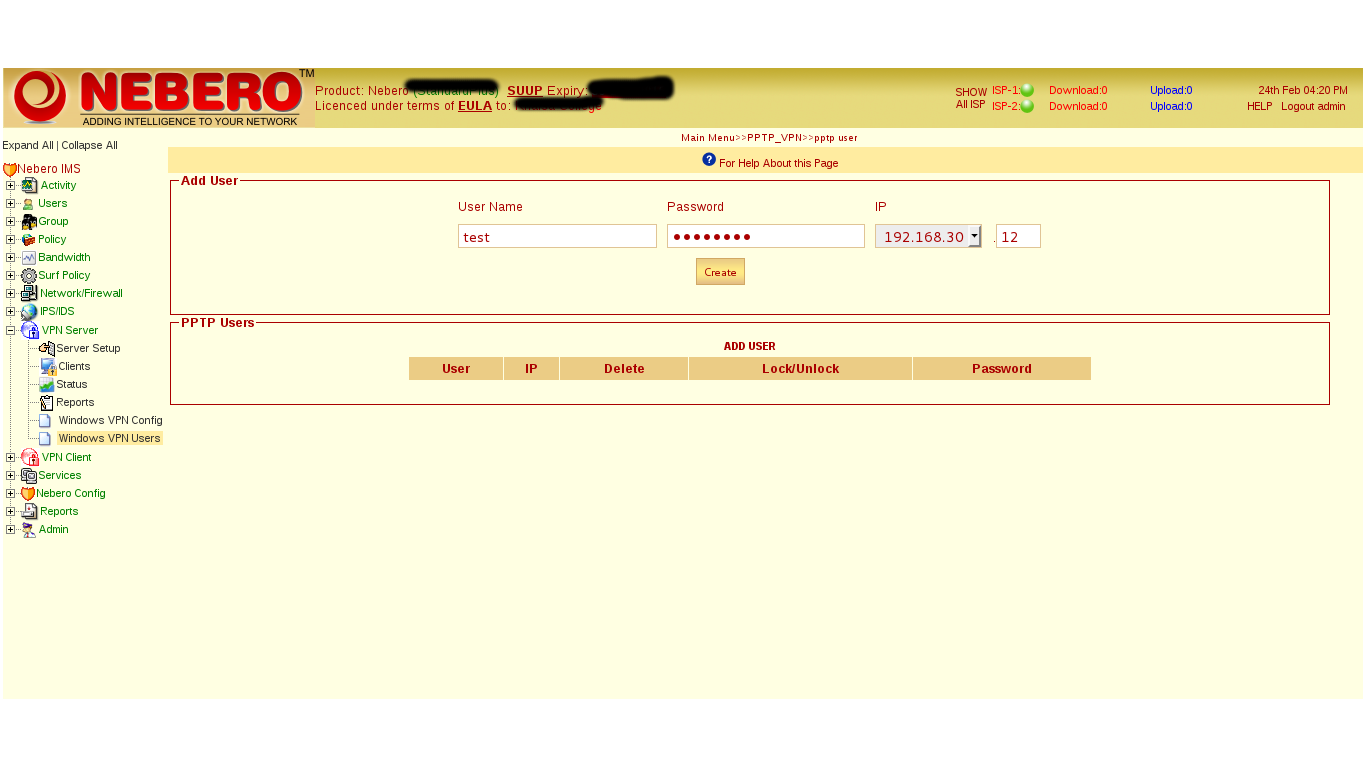Expand the Admin tree node
Viewport: 1366px width, 768px height.
pos(11,530)
